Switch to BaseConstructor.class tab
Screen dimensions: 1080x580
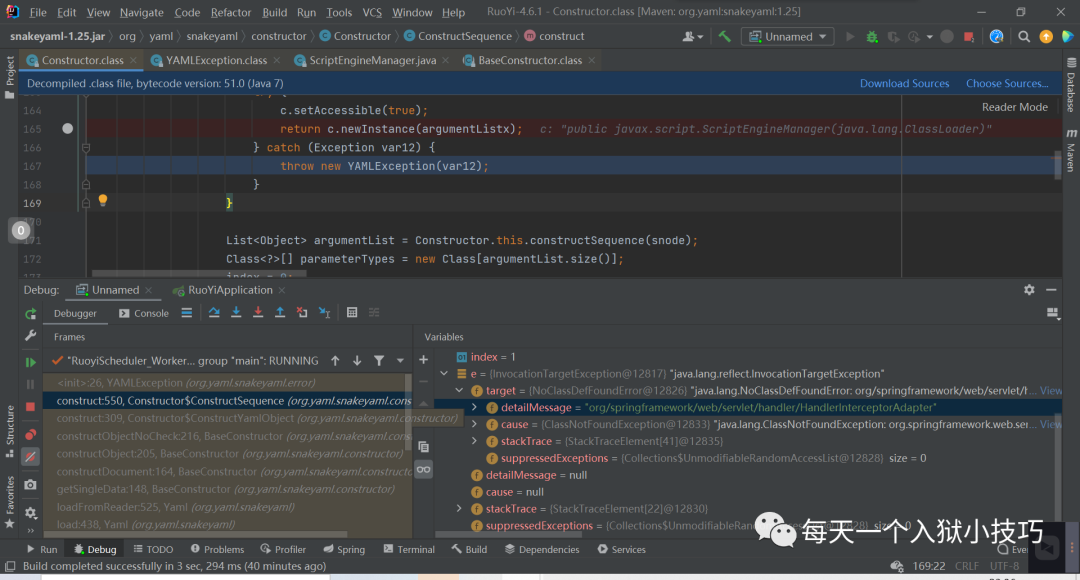(529, 61)
